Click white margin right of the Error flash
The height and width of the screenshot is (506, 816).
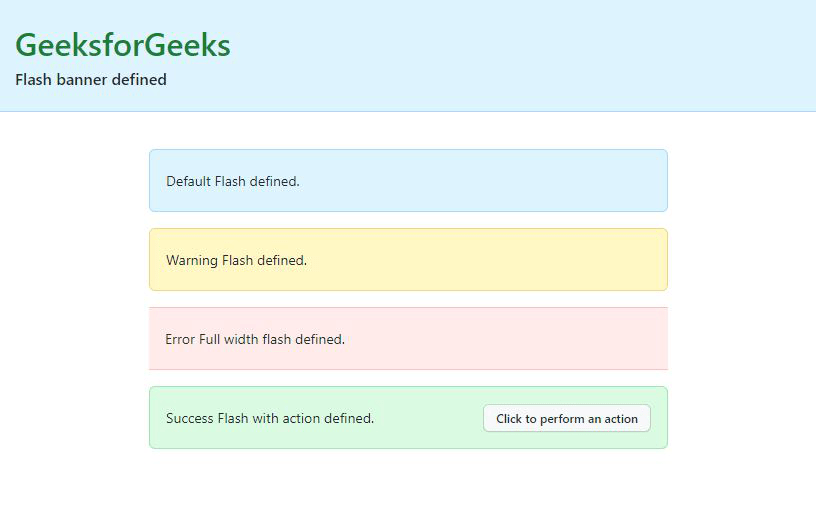pos(740,339)
